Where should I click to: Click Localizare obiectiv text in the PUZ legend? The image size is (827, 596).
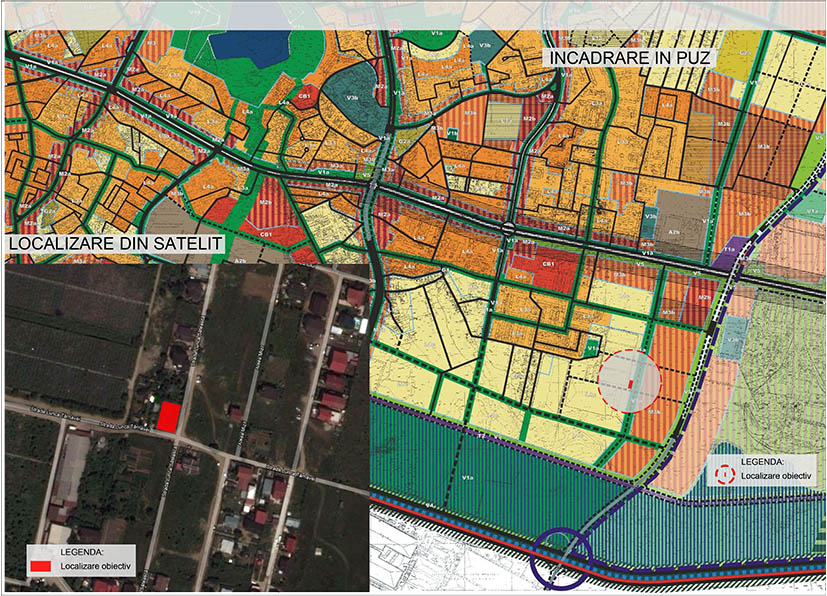pyautogui.click(x=775, y=476)
